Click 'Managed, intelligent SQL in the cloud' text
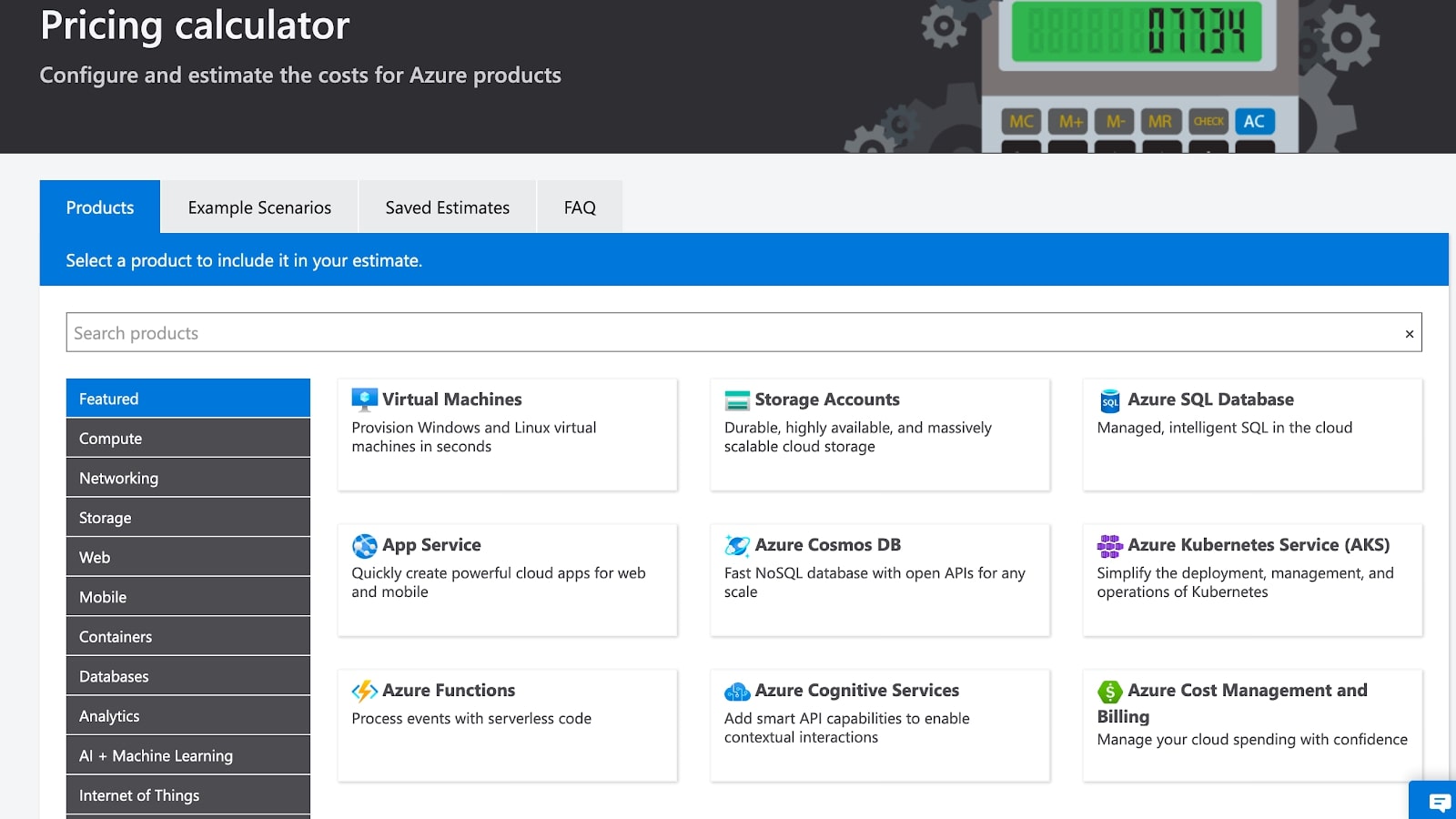This screenshot has height=819, width=1456. (1225, 428)
